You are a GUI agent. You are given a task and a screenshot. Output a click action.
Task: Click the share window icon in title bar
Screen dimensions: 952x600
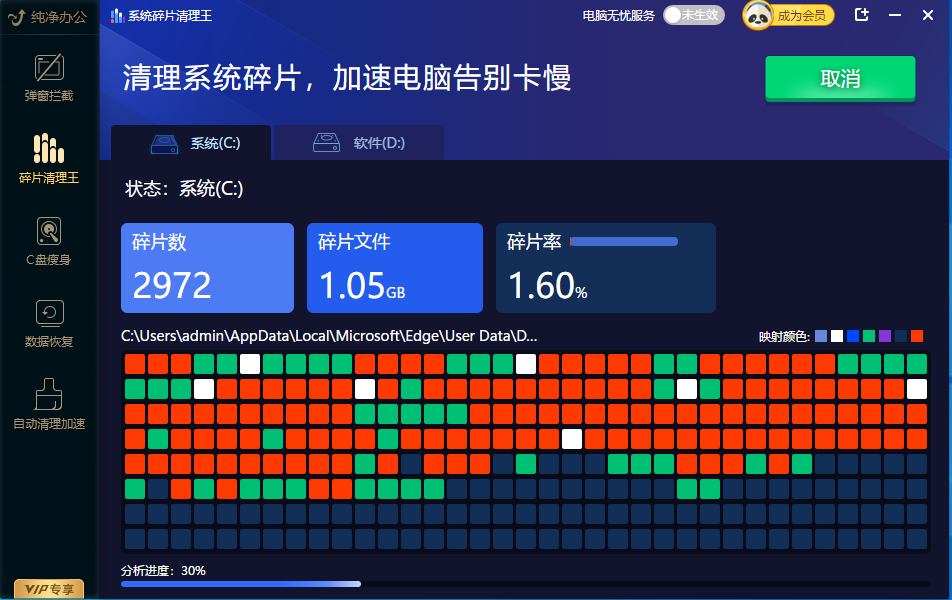[x=862, y=15]
